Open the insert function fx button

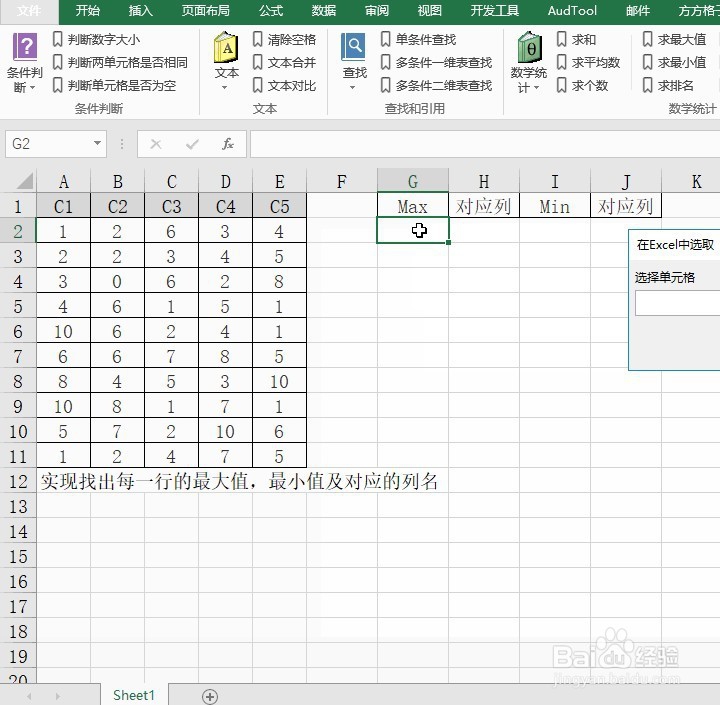coord(228,144)
